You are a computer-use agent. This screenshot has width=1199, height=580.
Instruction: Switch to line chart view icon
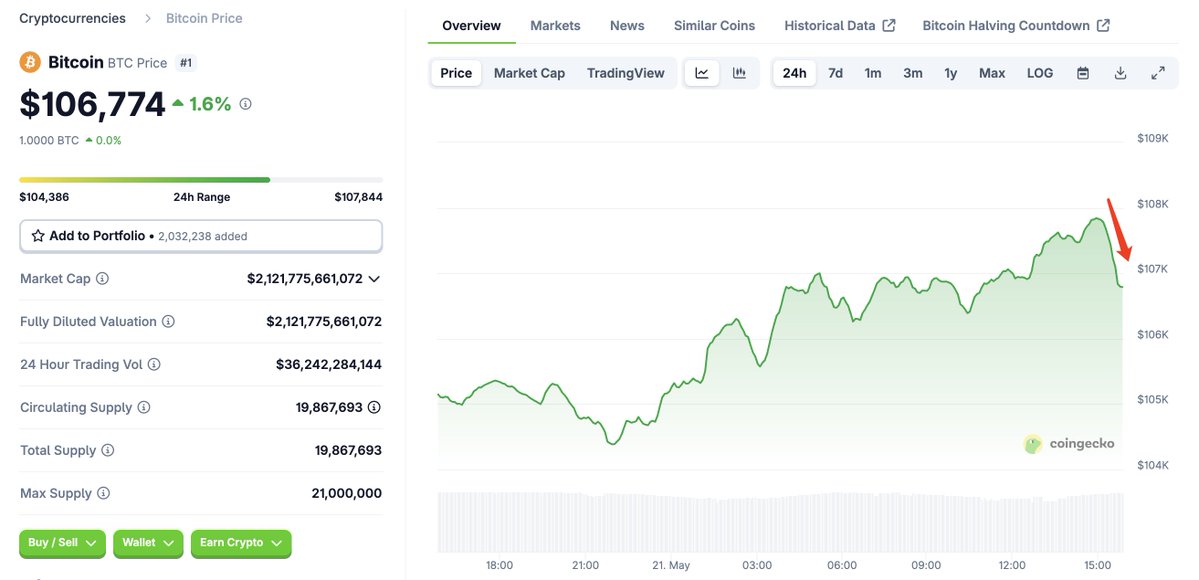point(702,73)
